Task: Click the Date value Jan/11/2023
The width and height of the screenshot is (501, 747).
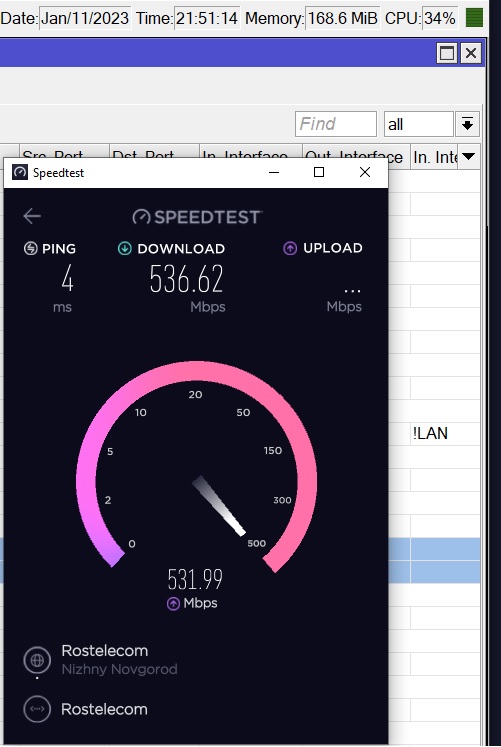Action: pyautogui.click(x=85, y=18)
